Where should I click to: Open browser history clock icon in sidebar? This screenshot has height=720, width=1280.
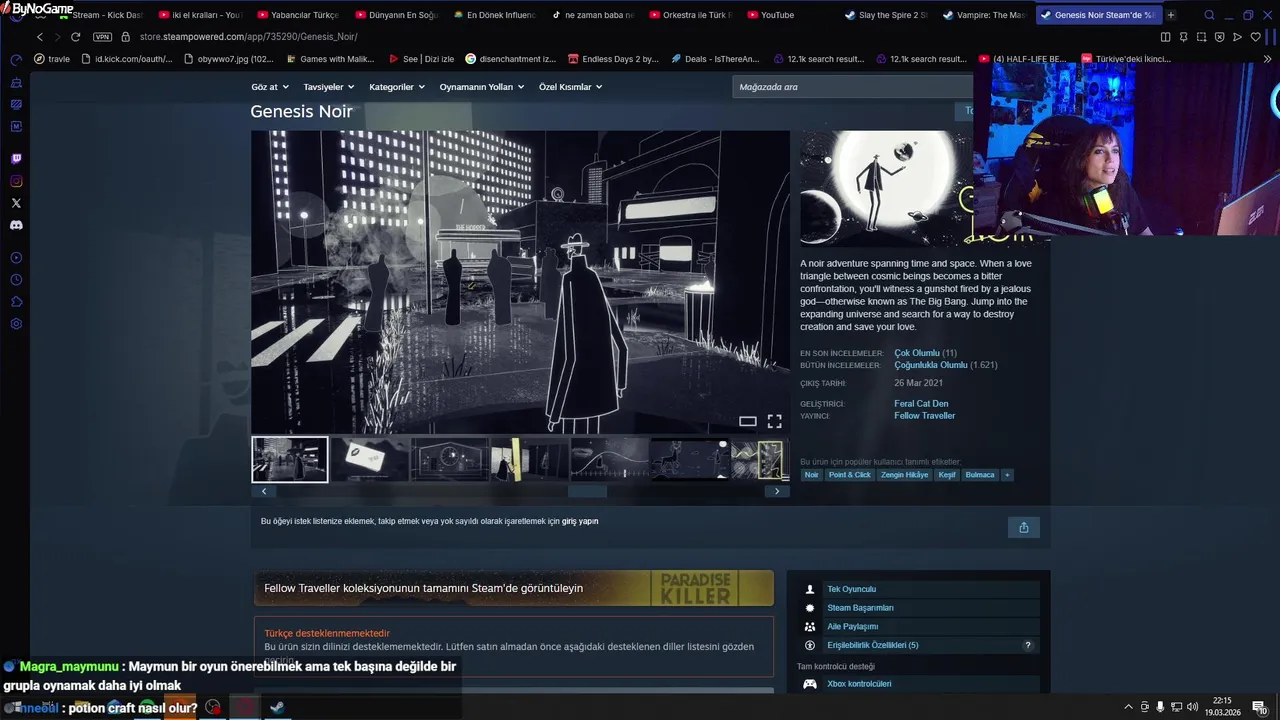(16, 280)
